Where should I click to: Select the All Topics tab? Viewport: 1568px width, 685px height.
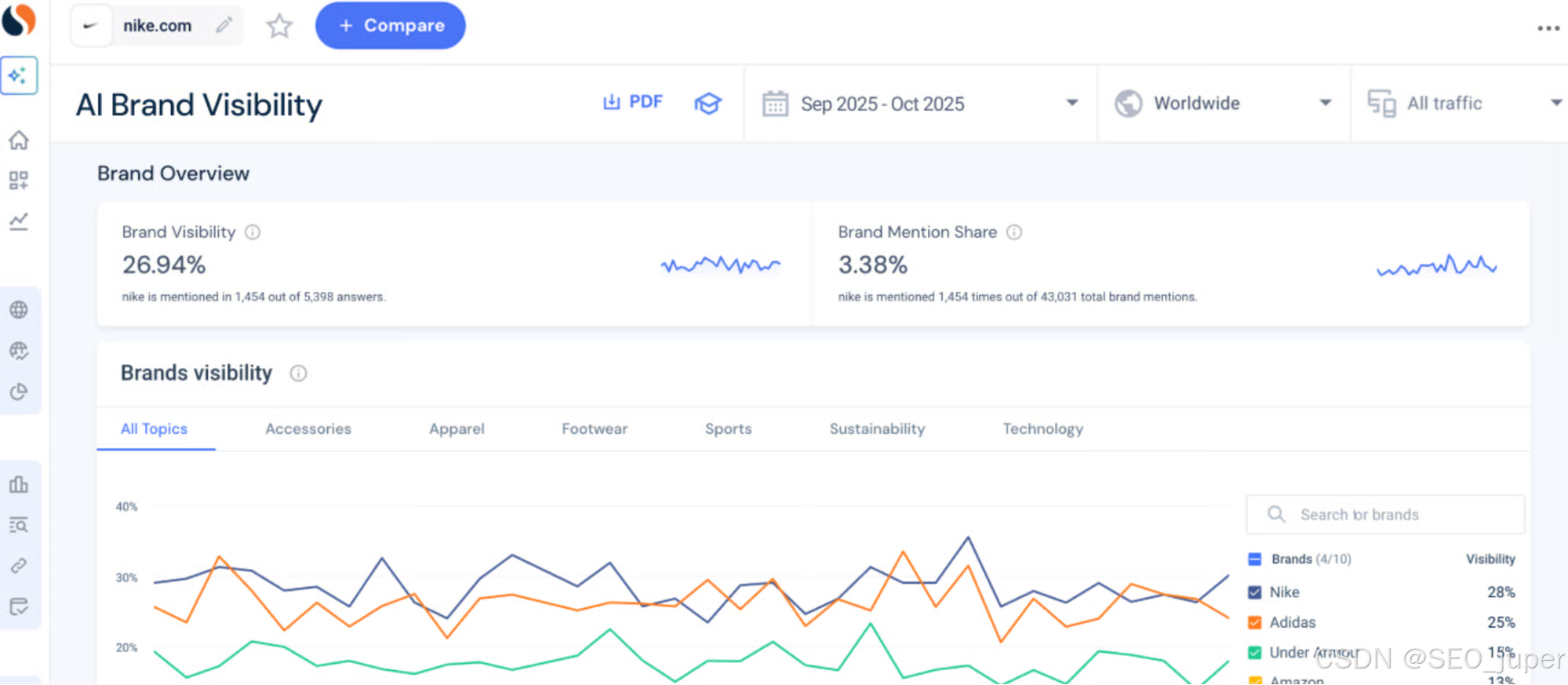click(x=155, y=429)
